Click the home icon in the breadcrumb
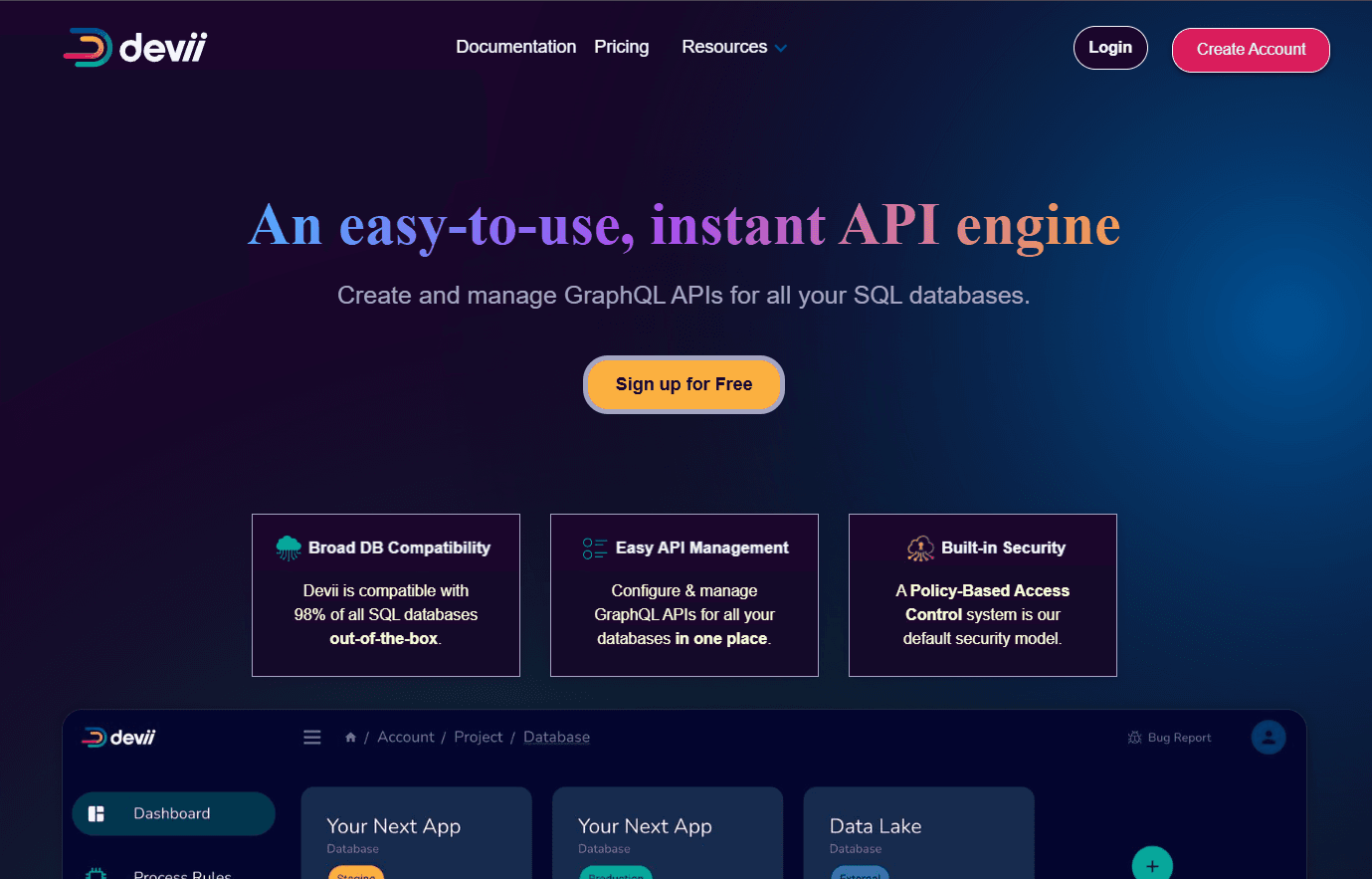Image resolution: width=1372 pixels, height=879 pixels. [x=350, y=738]
